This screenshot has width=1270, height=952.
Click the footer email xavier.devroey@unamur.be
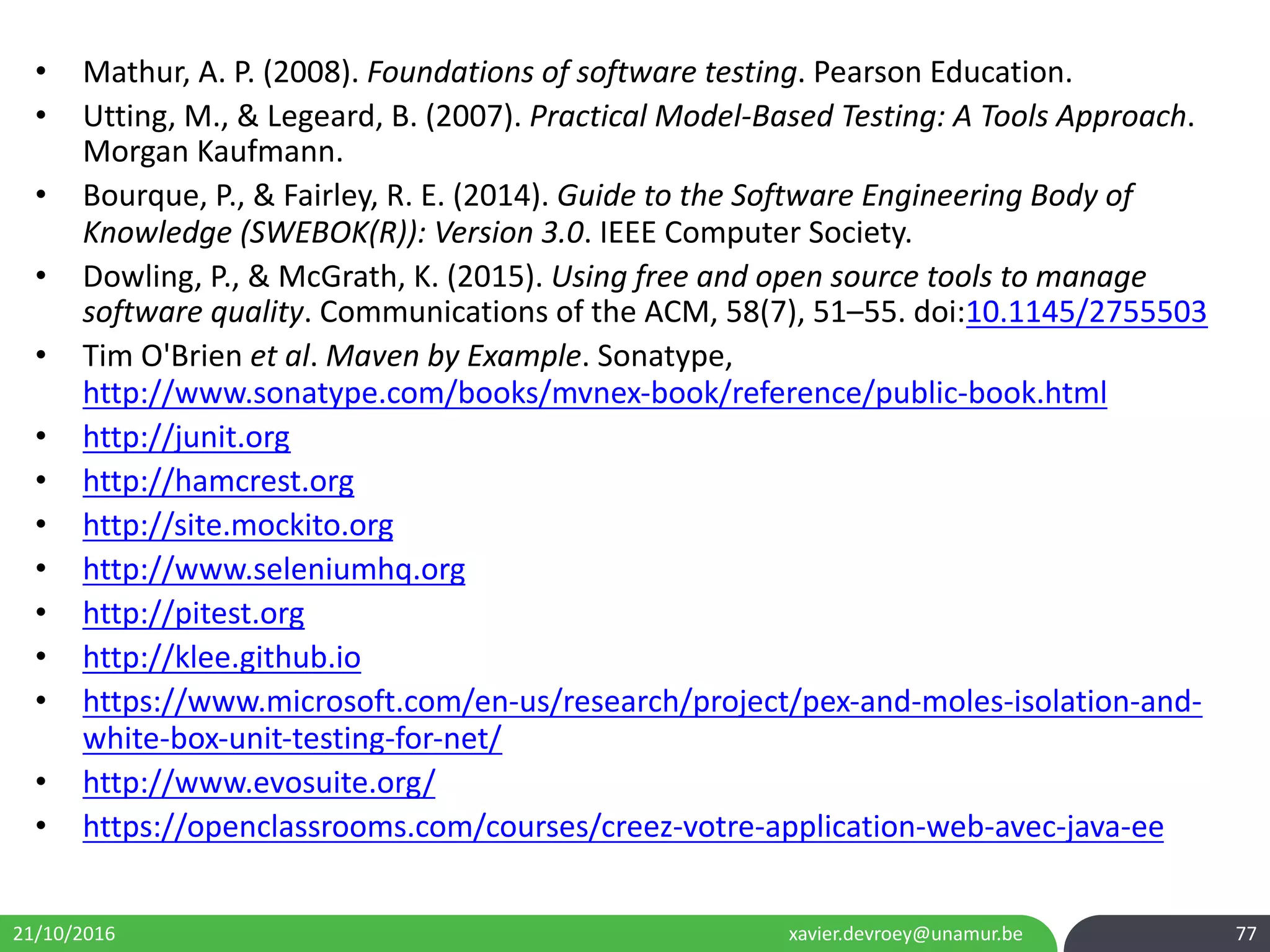tap(905, 933)
